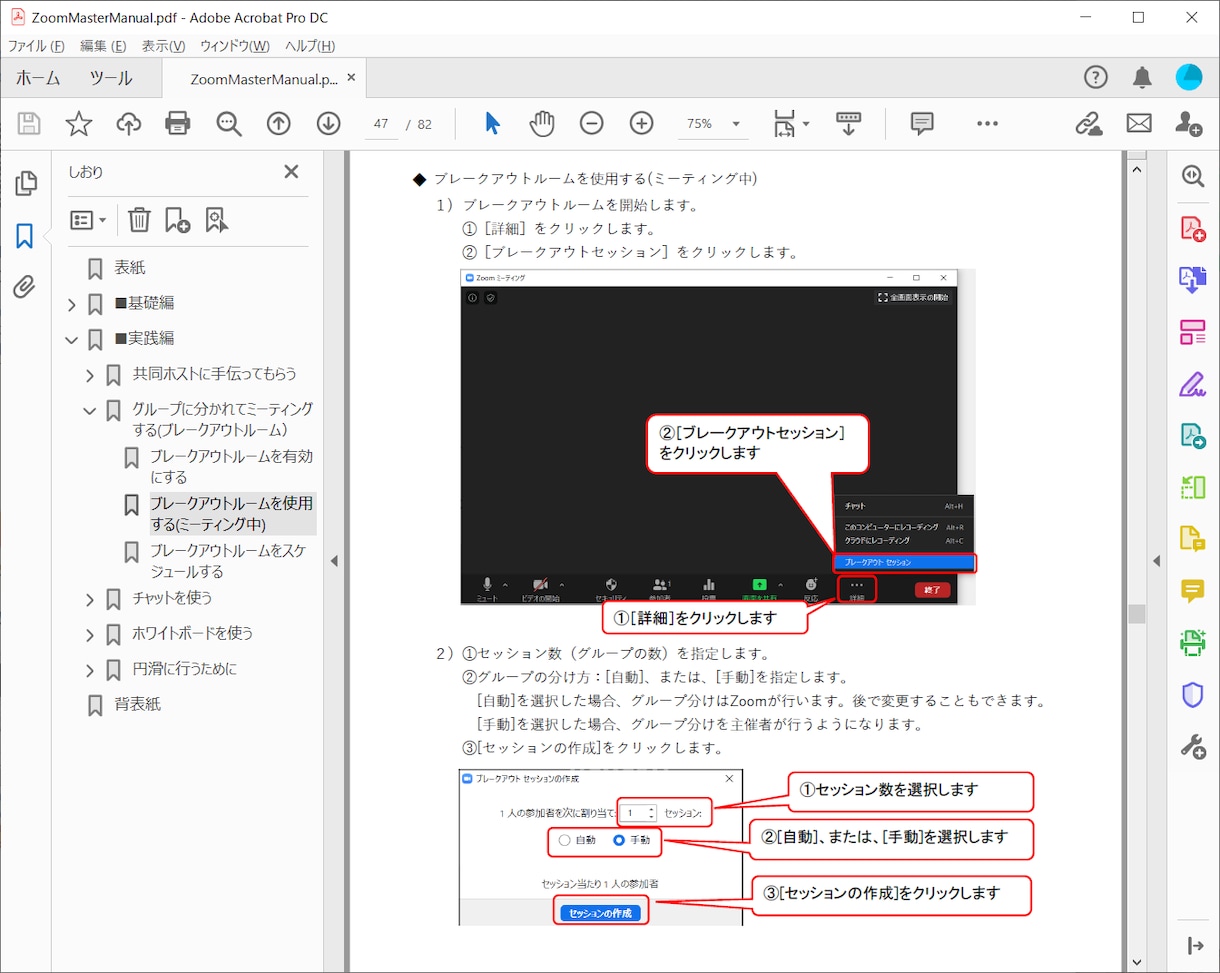Image resolution: width=1220 pixels, height=973 pixels.
Task: Collapse right tools pane arrow
Action: pyautogui.click(x=1156, y=561)
